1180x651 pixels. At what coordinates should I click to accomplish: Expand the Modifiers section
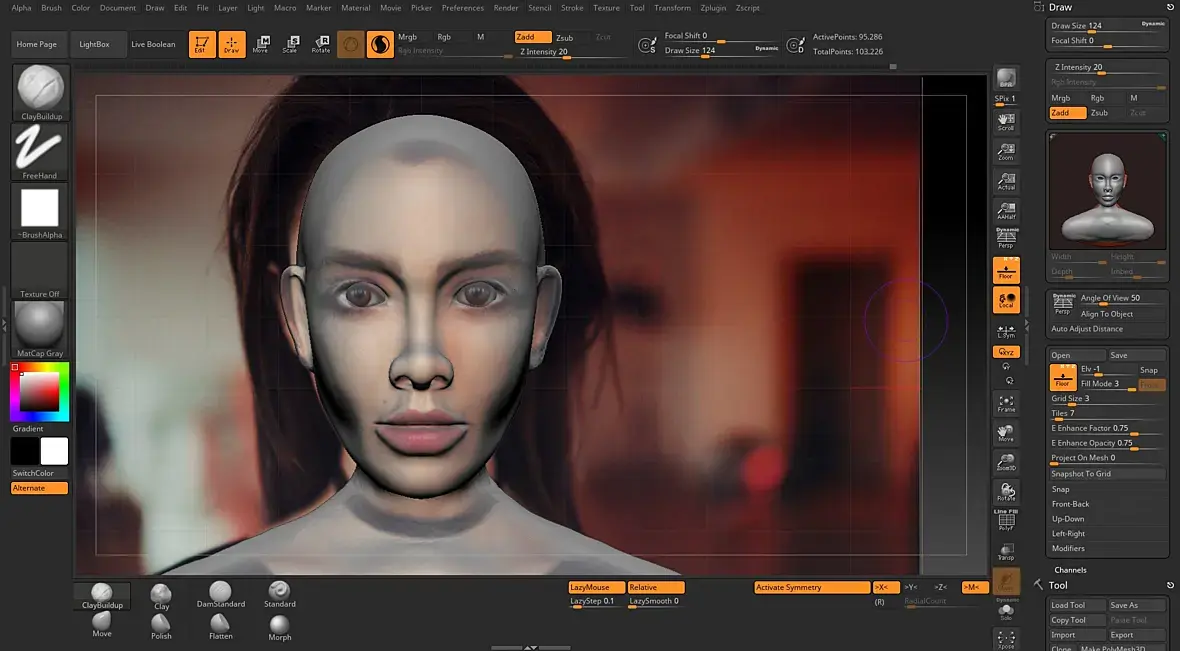pos(1068,548)
